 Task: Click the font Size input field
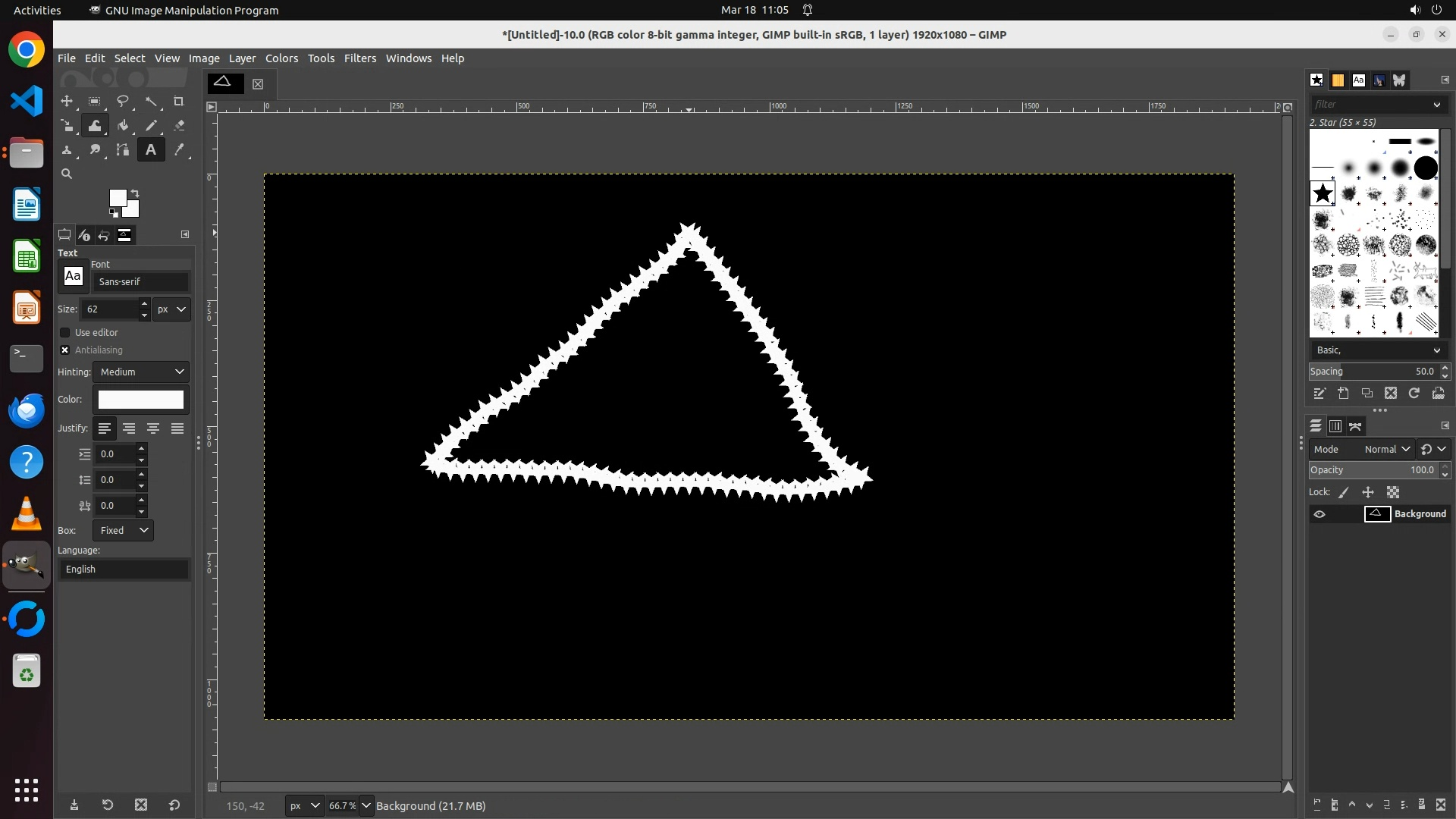[x=110, y=309]
